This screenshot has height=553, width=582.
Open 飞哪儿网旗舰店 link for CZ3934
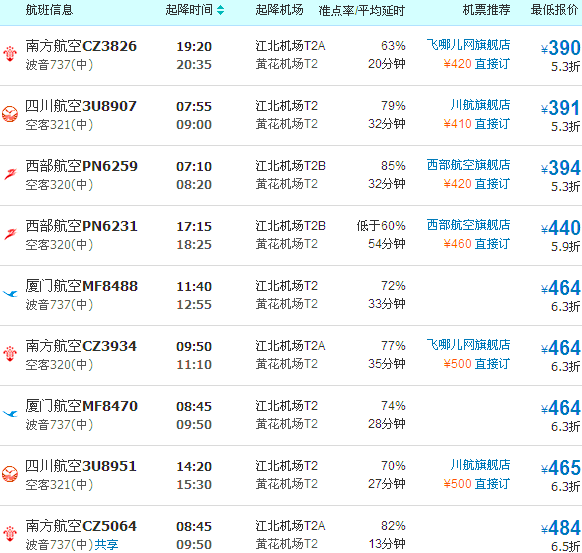(x=468, y=345)
